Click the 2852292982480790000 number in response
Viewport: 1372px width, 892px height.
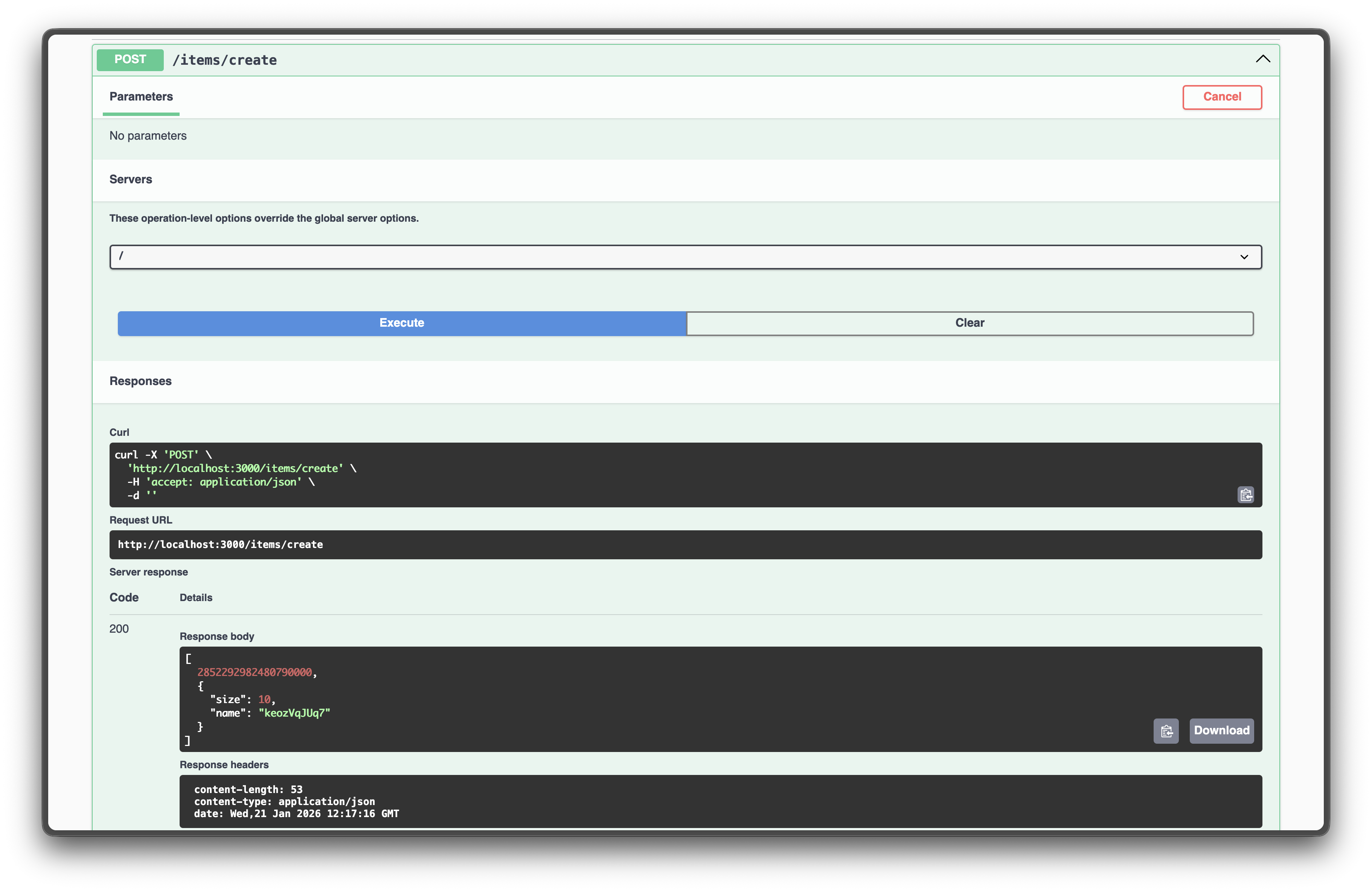(x=254, y=673)
